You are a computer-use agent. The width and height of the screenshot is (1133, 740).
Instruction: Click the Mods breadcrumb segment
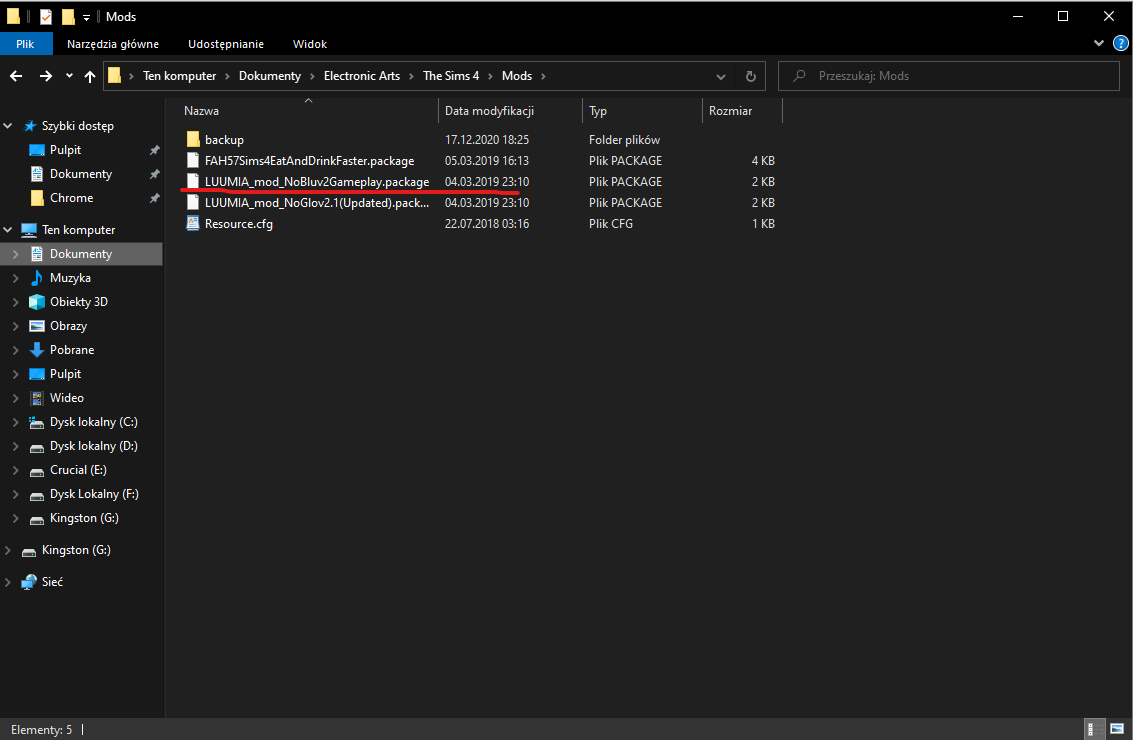[517, 76]
